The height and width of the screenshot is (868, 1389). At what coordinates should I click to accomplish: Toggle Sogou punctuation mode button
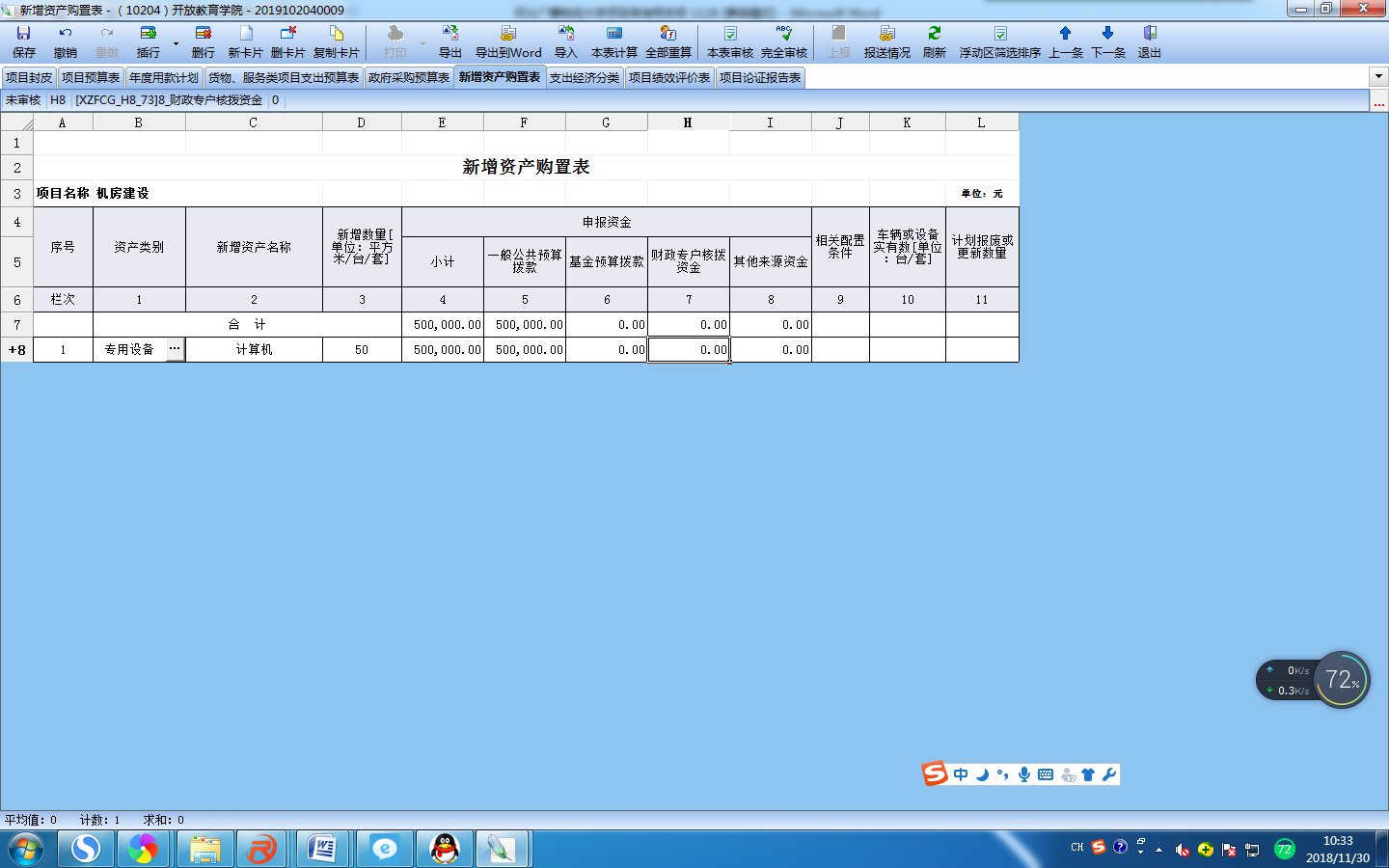pos(1003,774)
